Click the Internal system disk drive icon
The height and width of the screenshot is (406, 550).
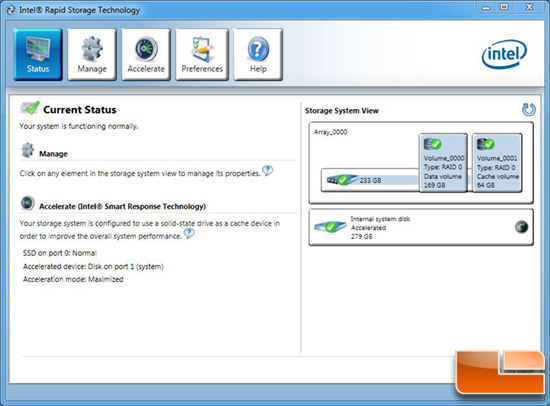pos(330,227)
